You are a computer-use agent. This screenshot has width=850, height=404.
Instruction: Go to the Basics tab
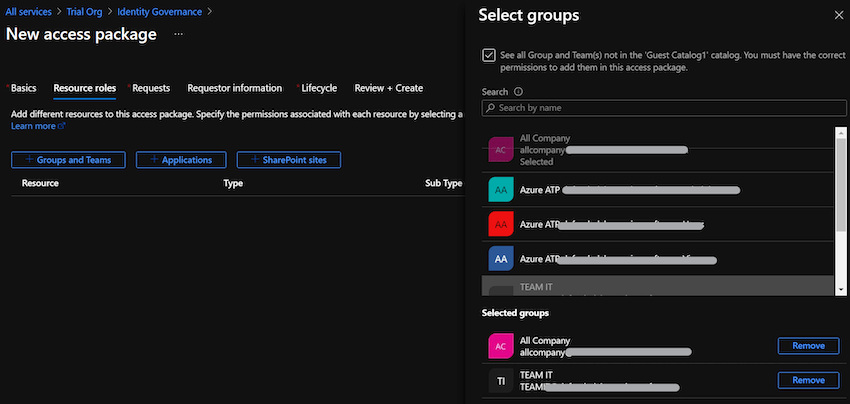23,88
